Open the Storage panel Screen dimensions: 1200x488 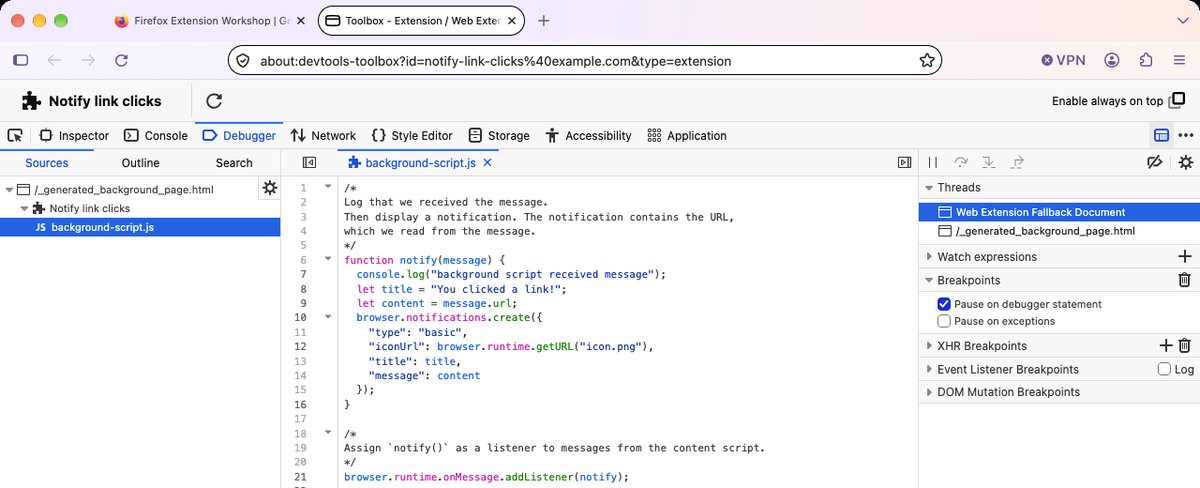click(x=499, y=135)
